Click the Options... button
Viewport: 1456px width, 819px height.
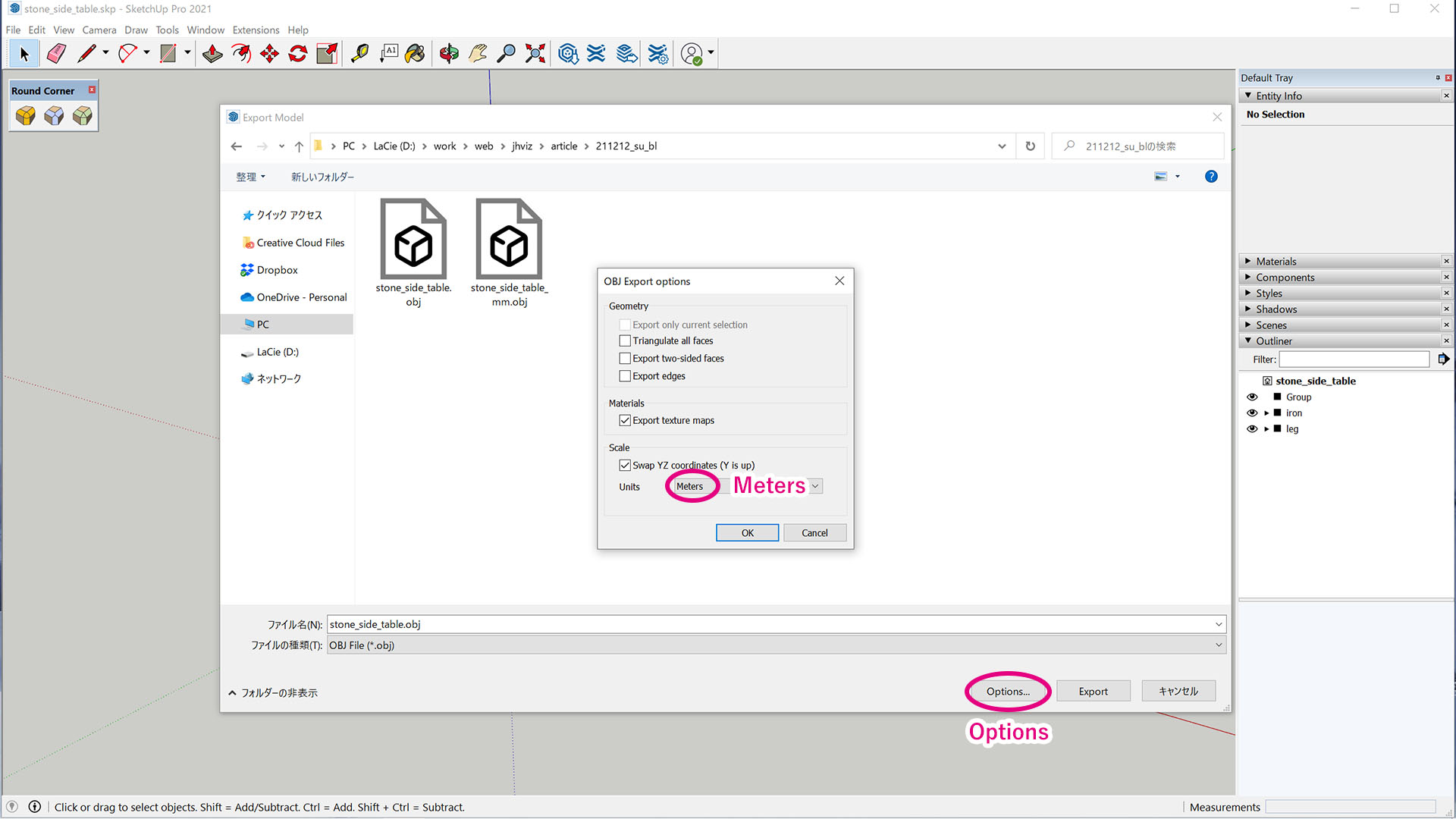click(1008, 692)
